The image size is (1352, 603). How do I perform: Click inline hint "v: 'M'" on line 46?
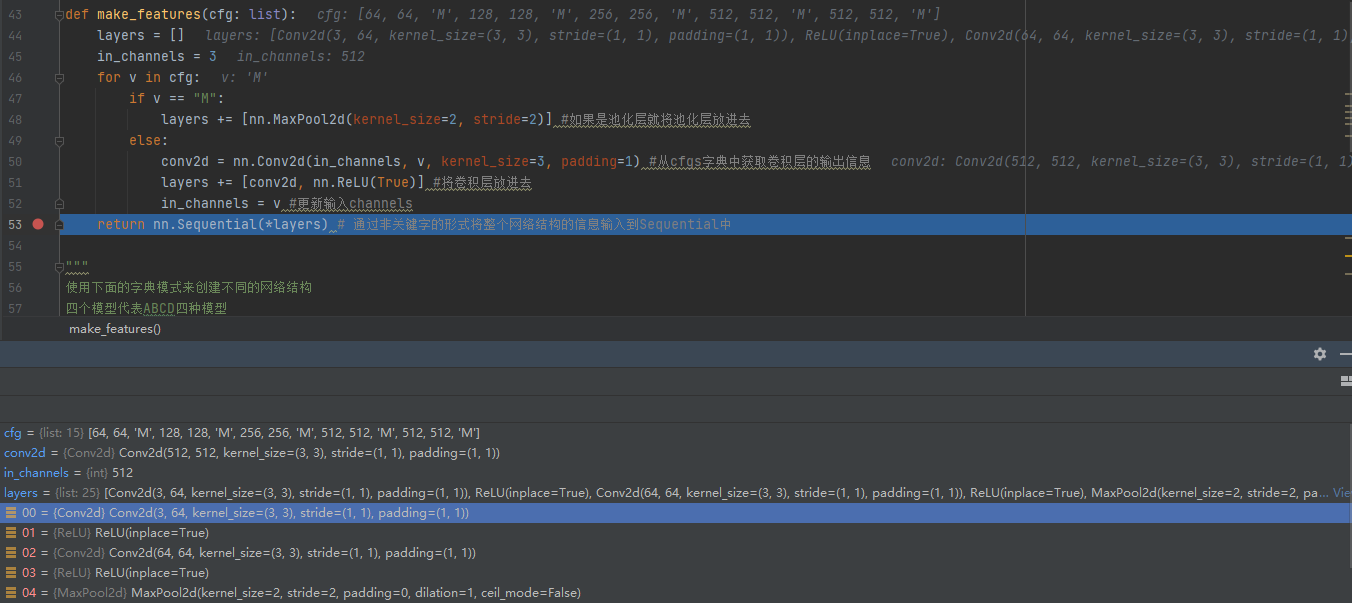[x=245, y=78]
